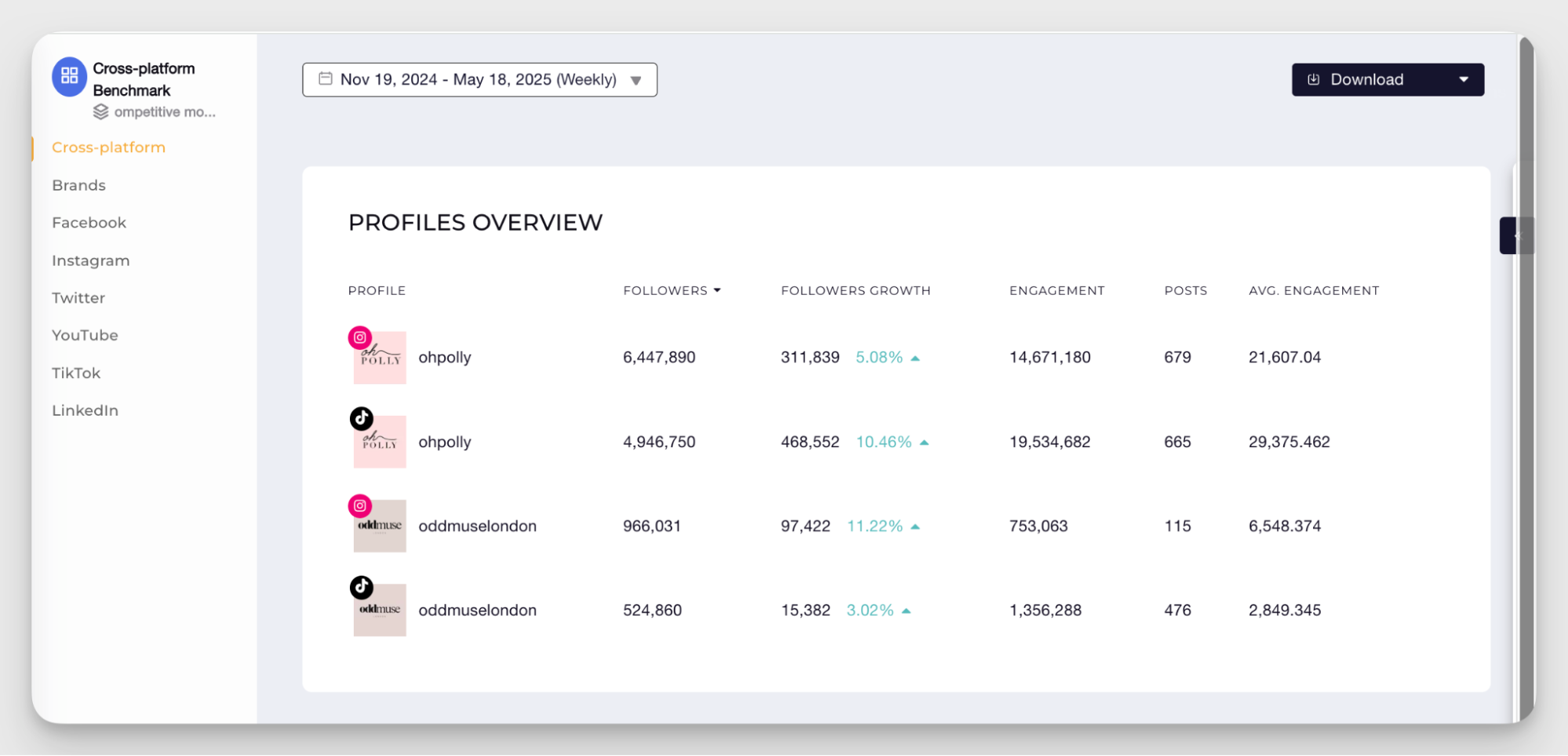Click the Cross-platform Benchmark dashboard icon

pyautogui.click(x=69, y=76)
